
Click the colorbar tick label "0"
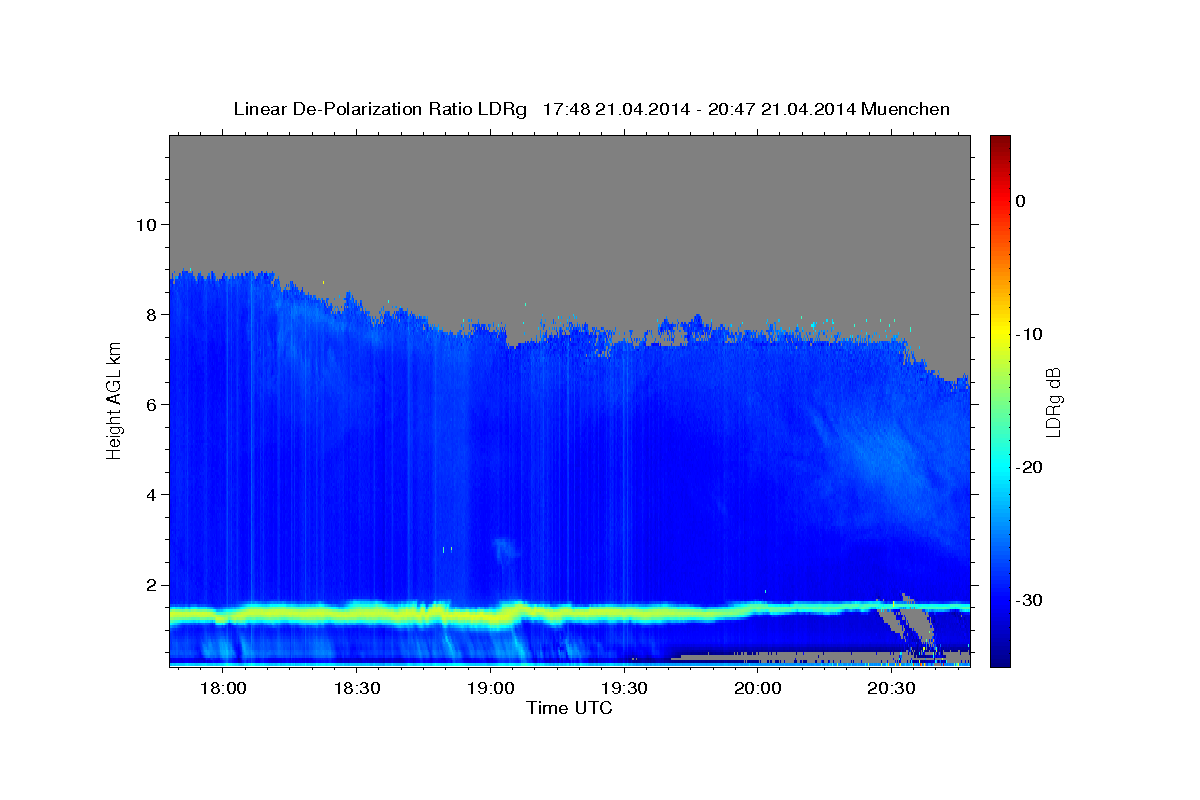click(1020, 201)
